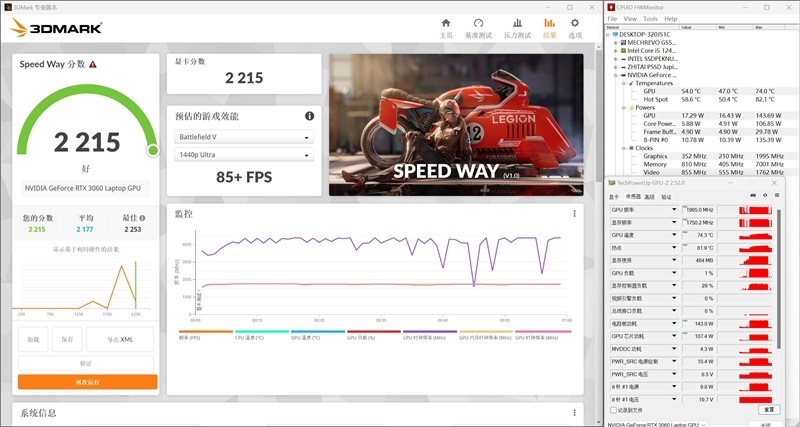Click the 保存 (save) button
800x427 pixels.
point(67,339)
